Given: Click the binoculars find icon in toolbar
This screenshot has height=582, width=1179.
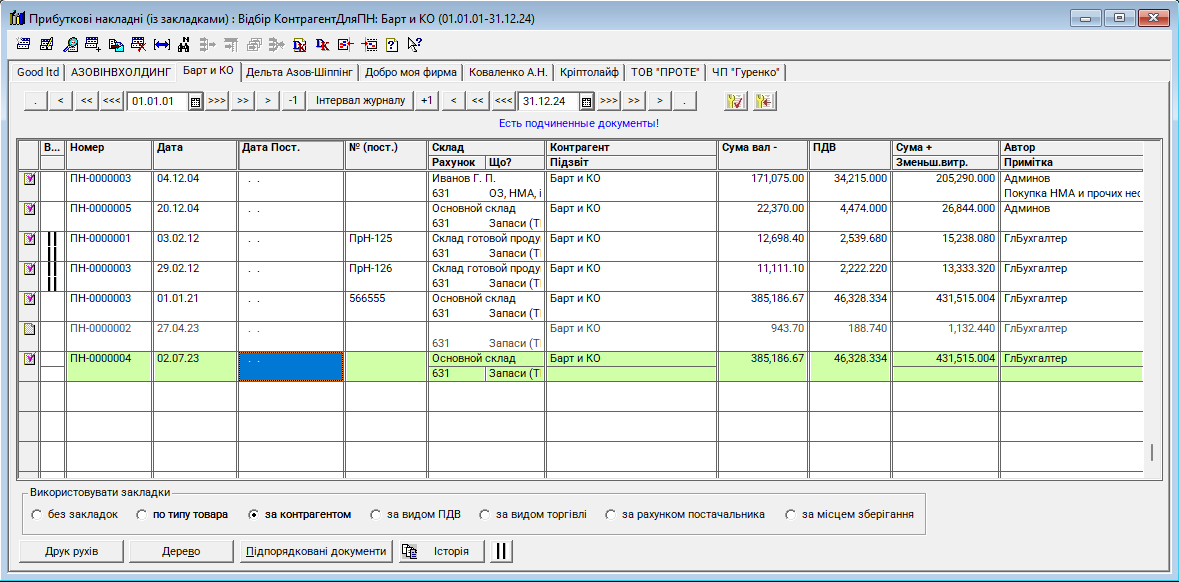Looking at the screenshot, I should [183, 44].
